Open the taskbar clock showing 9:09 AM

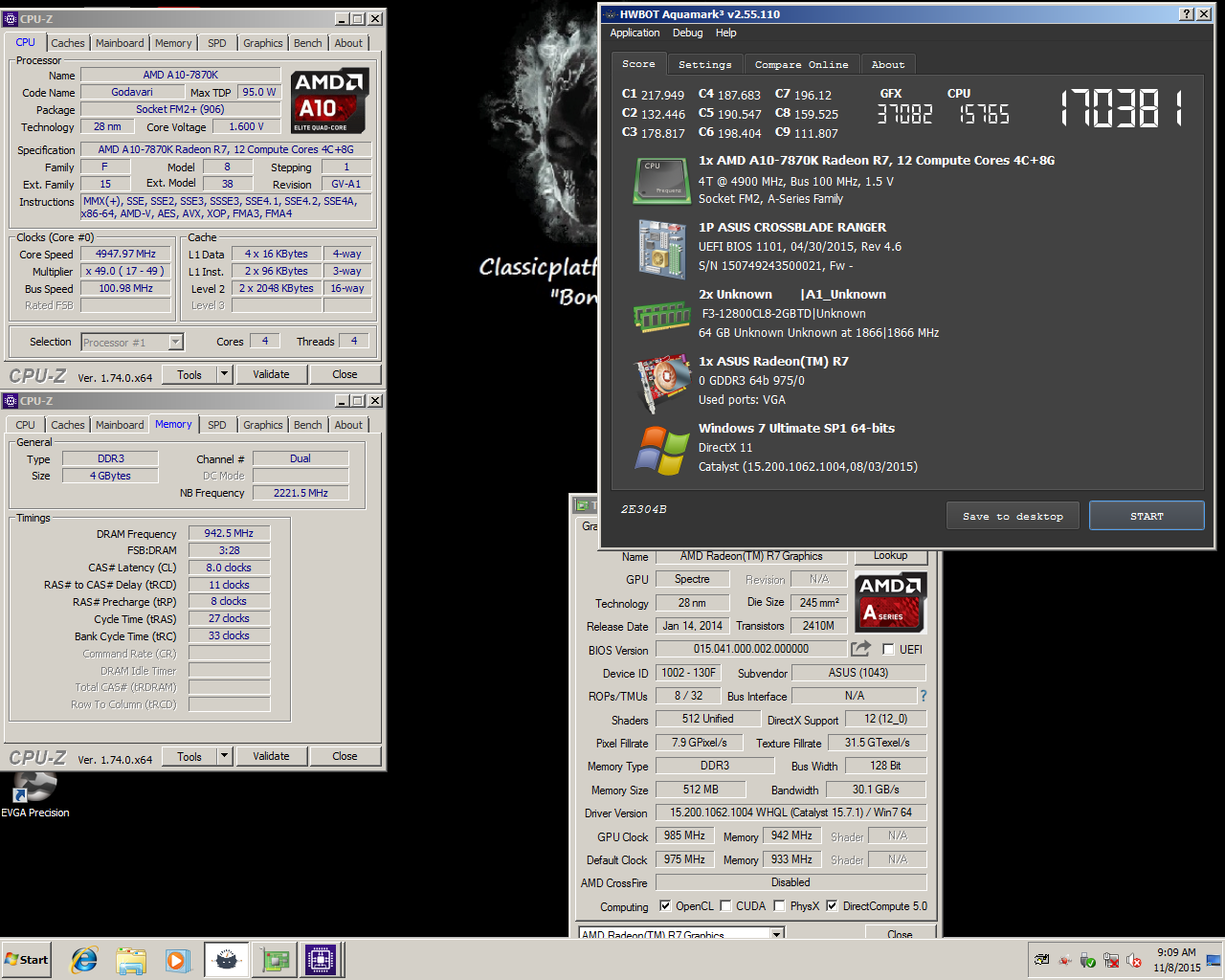[x=1176, y=960]
